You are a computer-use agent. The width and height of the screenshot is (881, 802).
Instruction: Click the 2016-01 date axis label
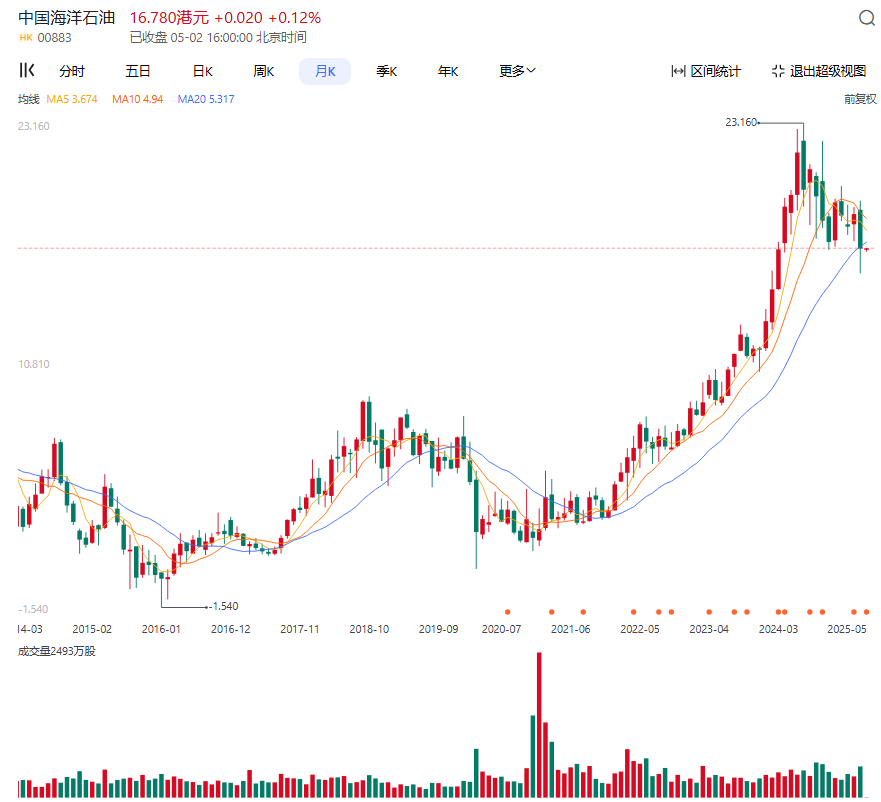point(161,629)
